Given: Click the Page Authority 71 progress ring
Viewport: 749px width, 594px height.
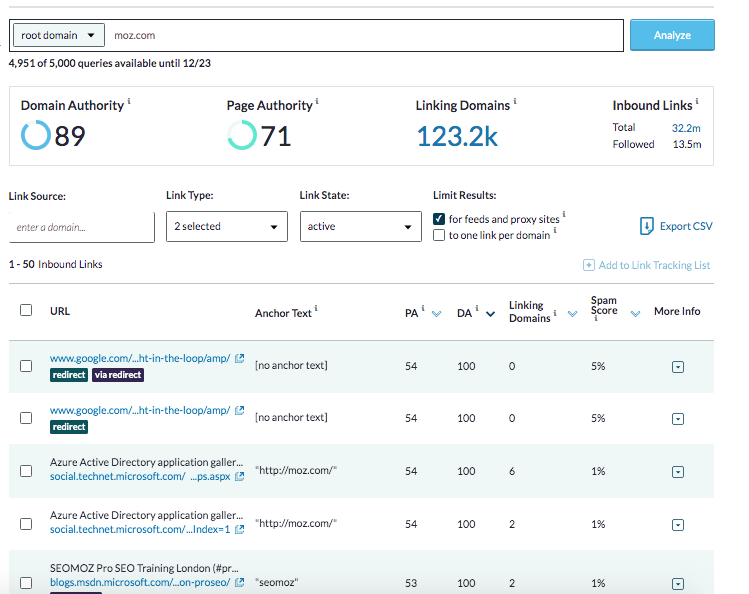Looking at the screenshot, I should [x=242, y=135].
